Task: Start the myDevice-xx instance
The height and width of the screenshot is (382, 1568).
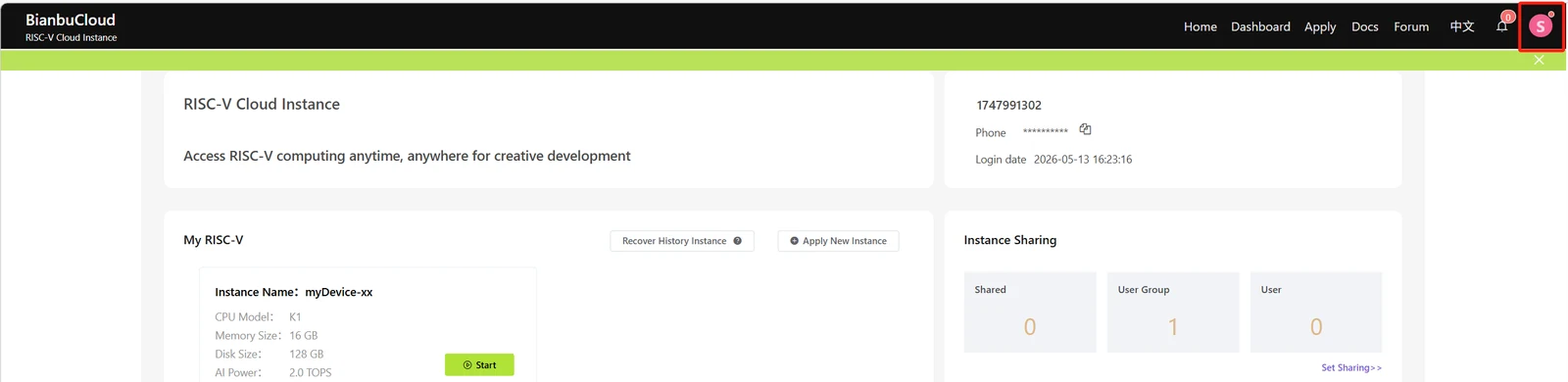Action: point(479,364)
